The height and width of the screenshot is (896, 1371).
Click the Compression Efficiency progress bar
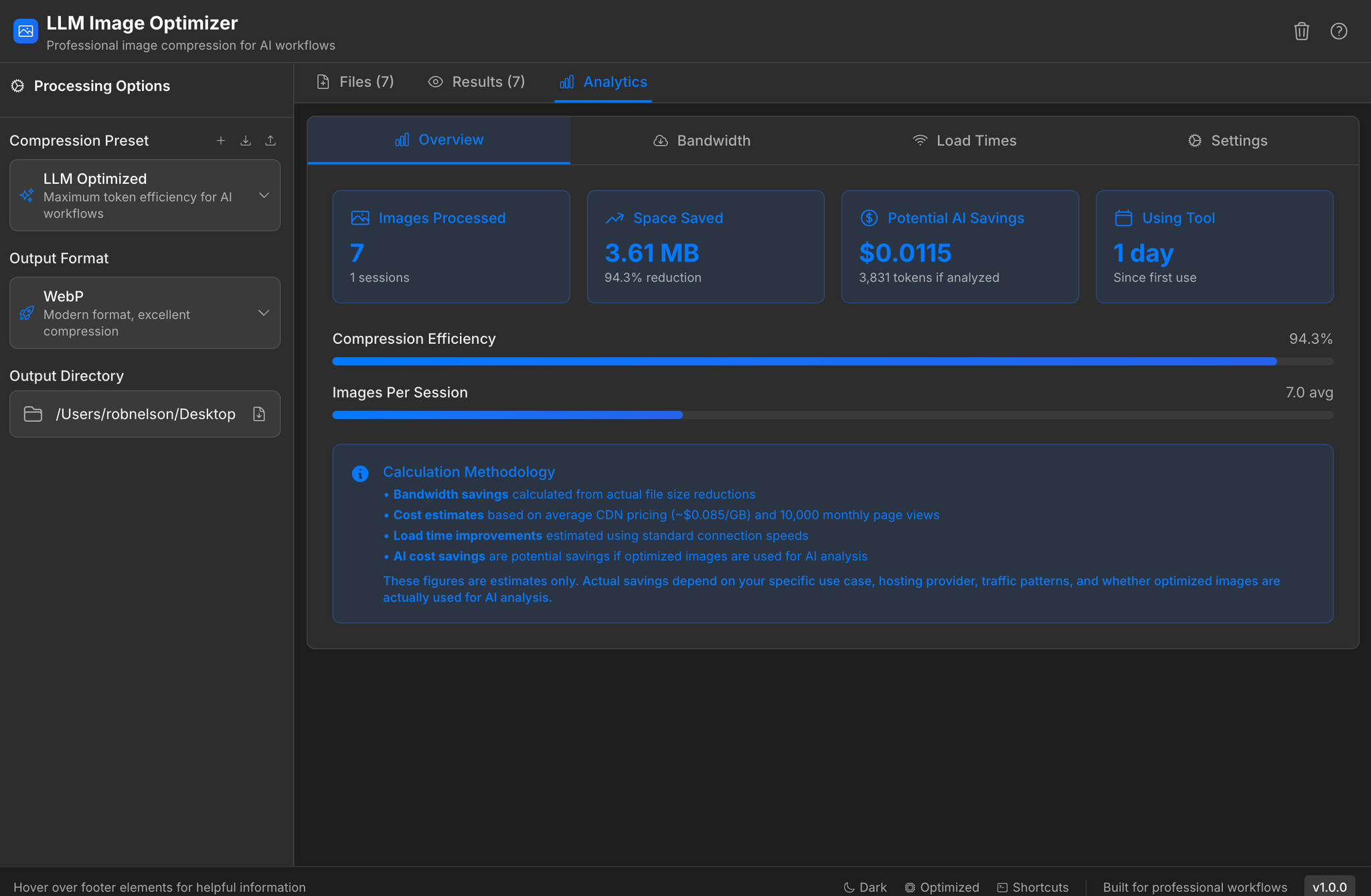(833, 361)
